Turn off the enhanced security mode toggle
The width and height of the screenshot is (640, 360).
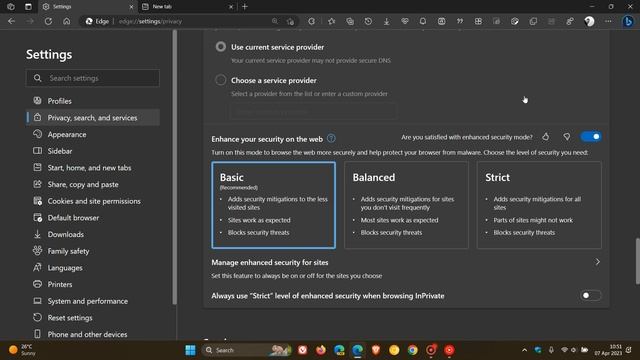(591, 137)
